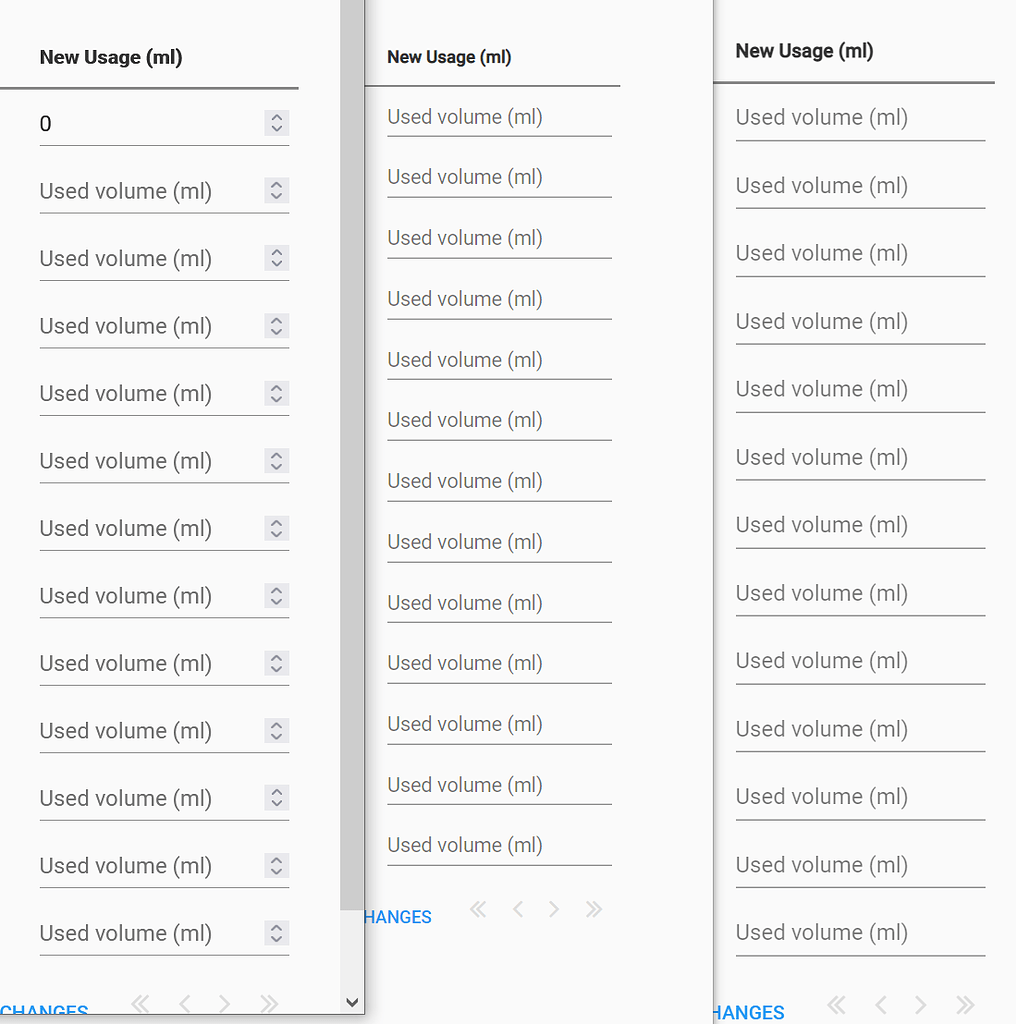Image resolution: width=1016 pixels, height=1024 pixels.
Task: Decrement the 0 value with stepper down arrow
Action: click(276, 128)
